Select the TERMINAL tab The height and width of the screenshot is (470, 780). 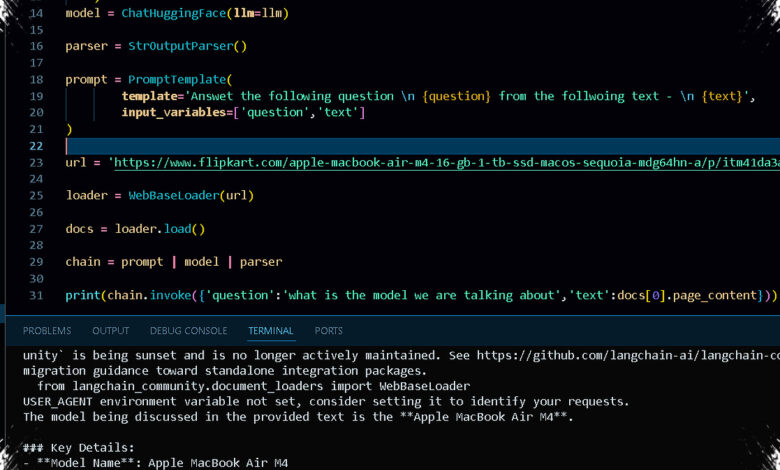[271, 331]
